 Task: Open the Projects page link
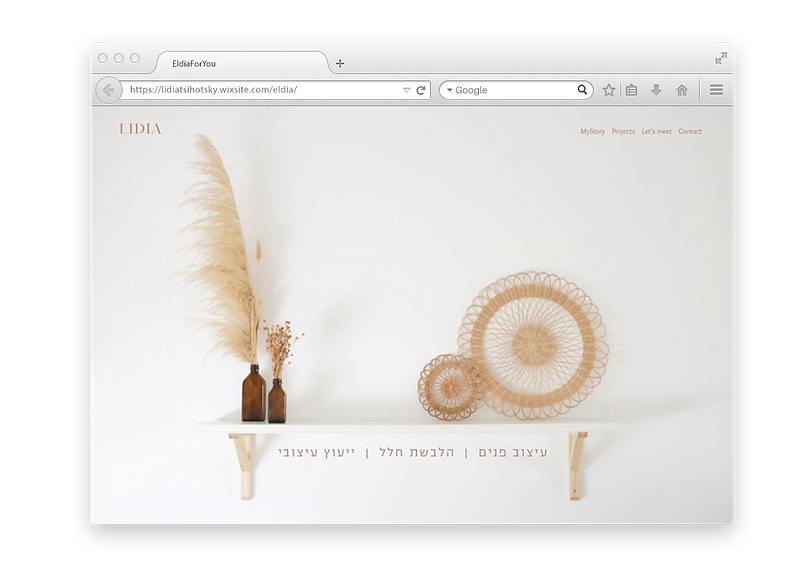(623, 132)
